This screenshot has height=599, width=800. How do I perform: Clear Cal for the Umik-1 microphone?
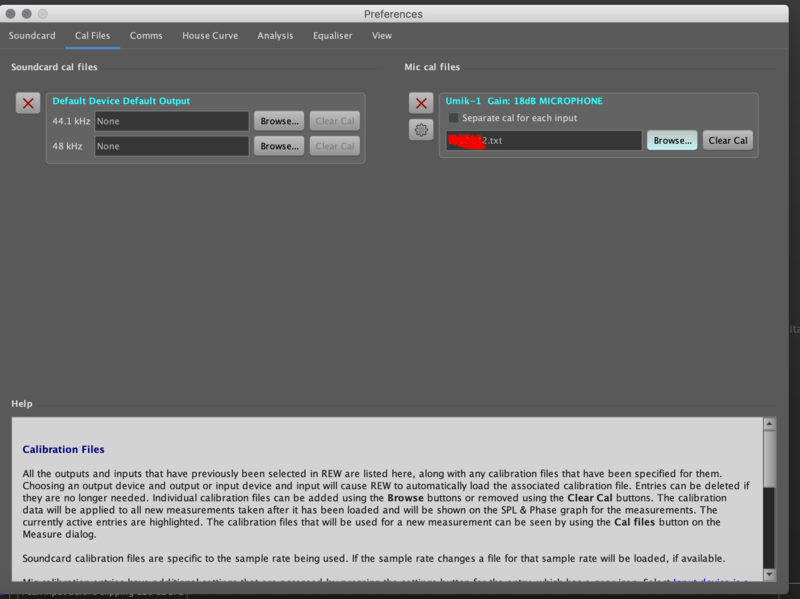727,141
